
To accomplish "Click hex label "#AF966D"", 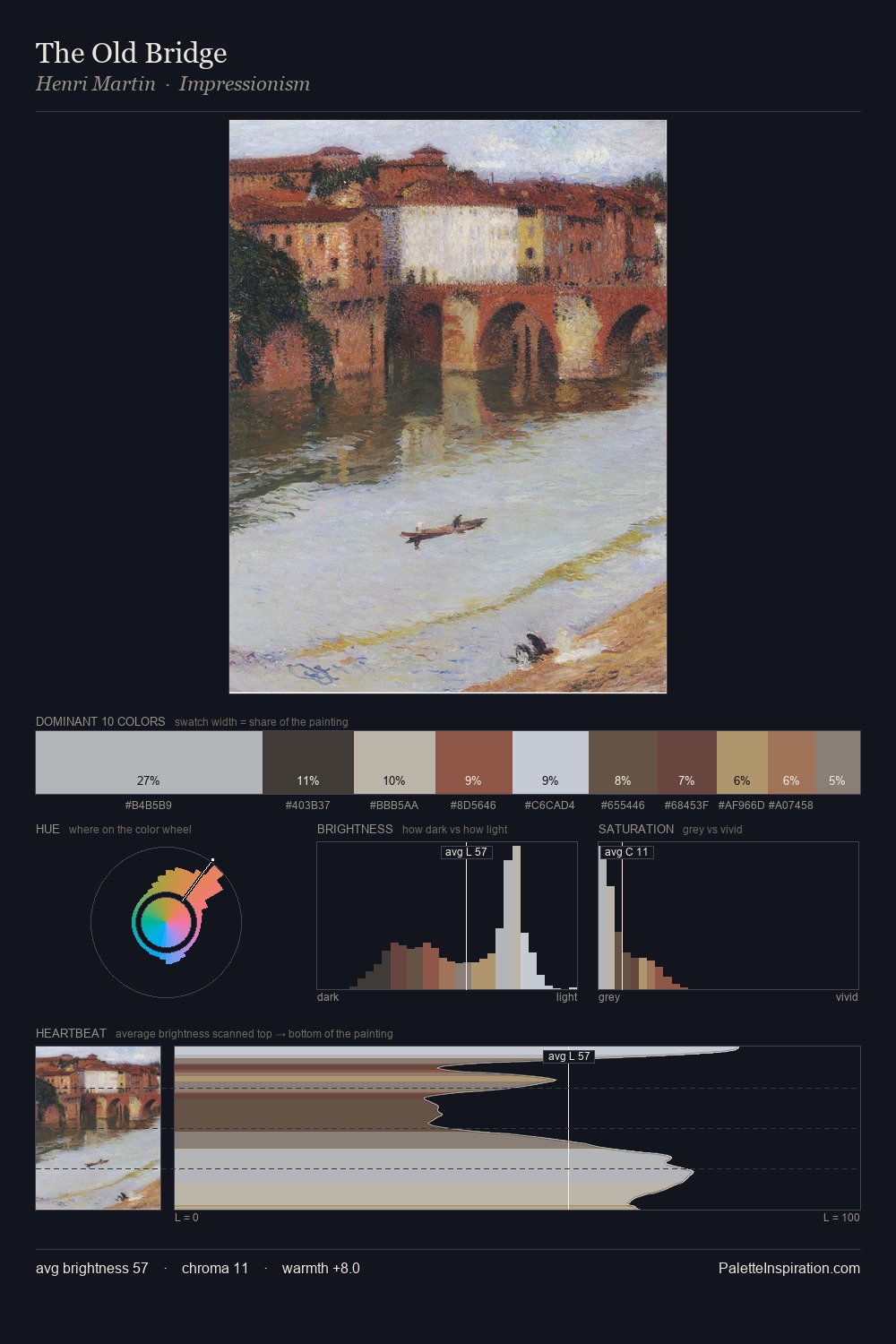I will click(x=742, y=806).
